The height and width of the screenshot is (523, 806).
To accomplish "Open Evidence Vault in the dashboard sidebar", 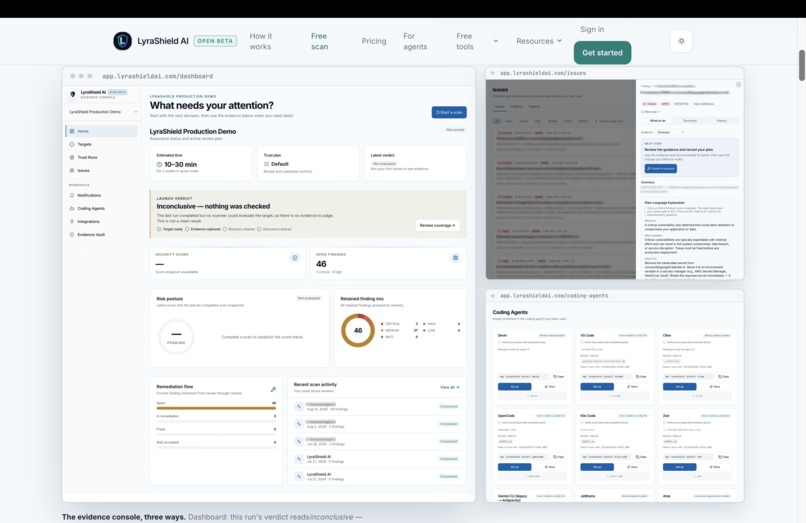I will [x=102, y=235].
